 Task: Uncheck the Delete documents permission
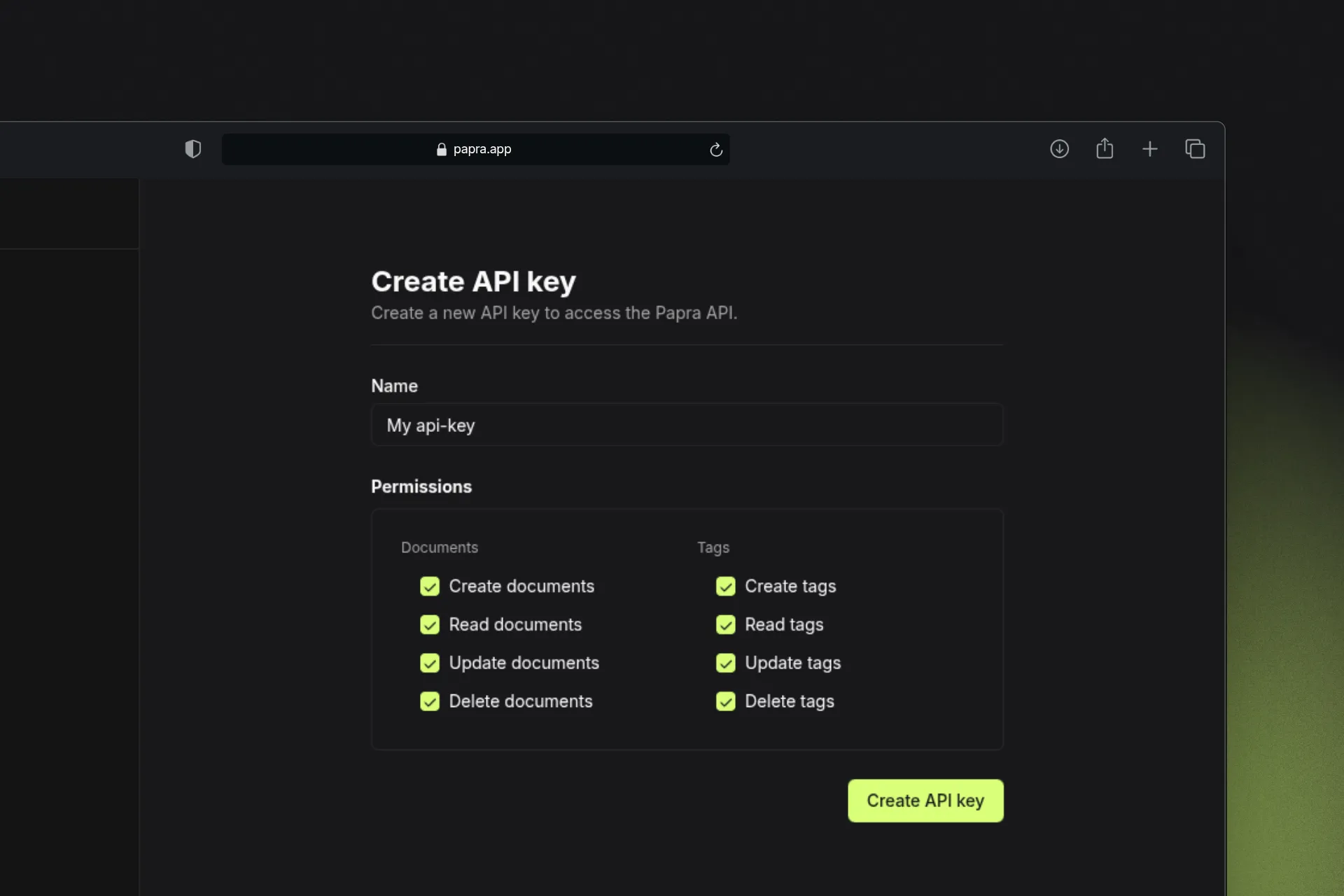[429, 701]
